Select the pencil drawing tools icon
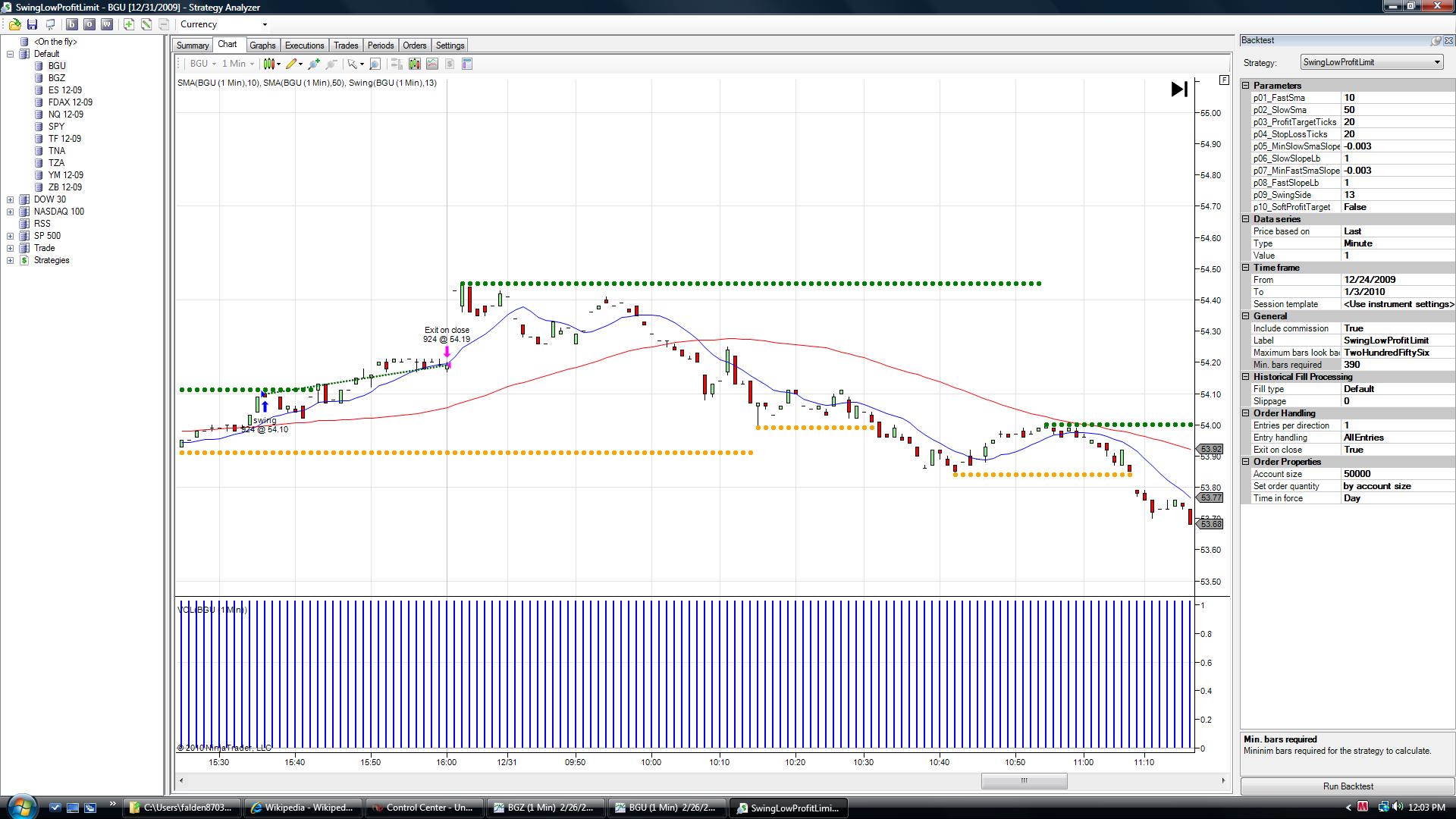Screen dimensions: 1456x819 click(x=291, y=64)
